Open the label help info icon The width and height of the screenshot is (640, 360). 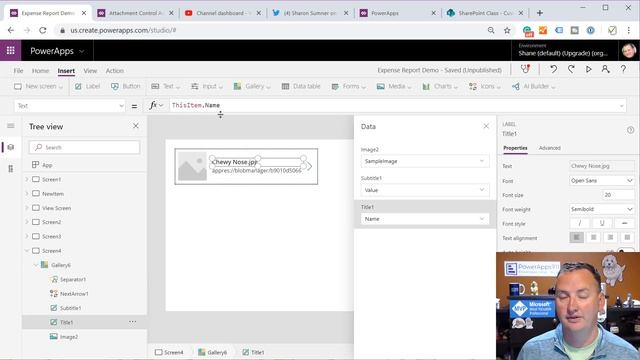tap(630, 130)
